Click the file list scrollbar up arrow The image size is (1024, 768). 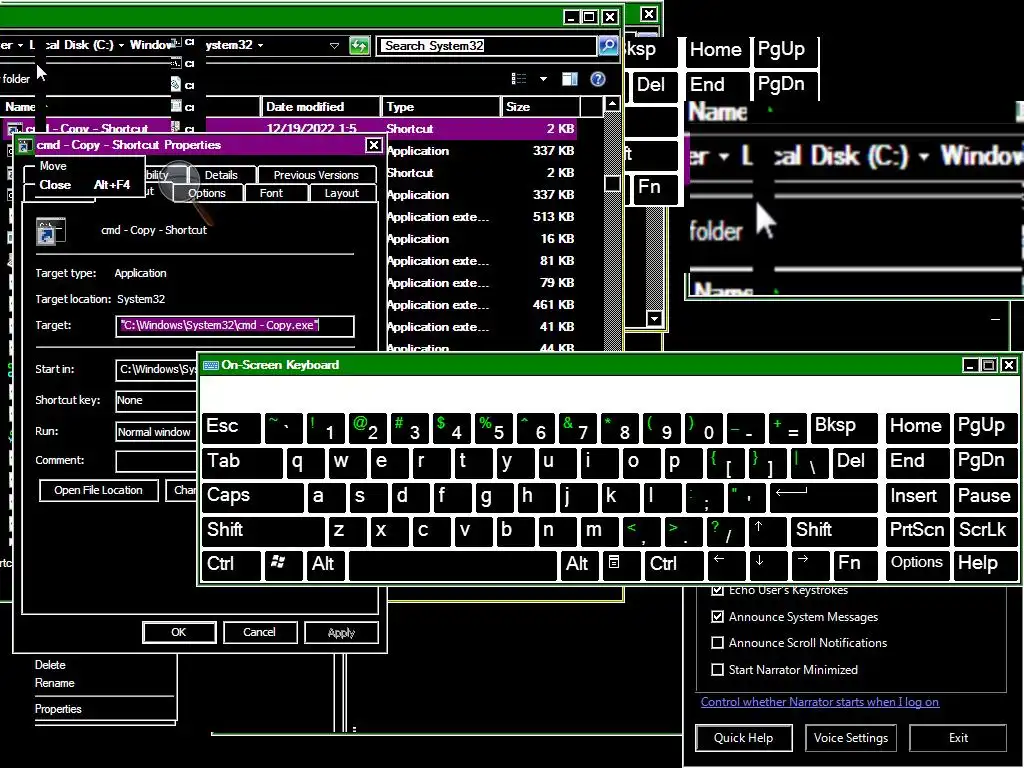(x=612, y=104)
